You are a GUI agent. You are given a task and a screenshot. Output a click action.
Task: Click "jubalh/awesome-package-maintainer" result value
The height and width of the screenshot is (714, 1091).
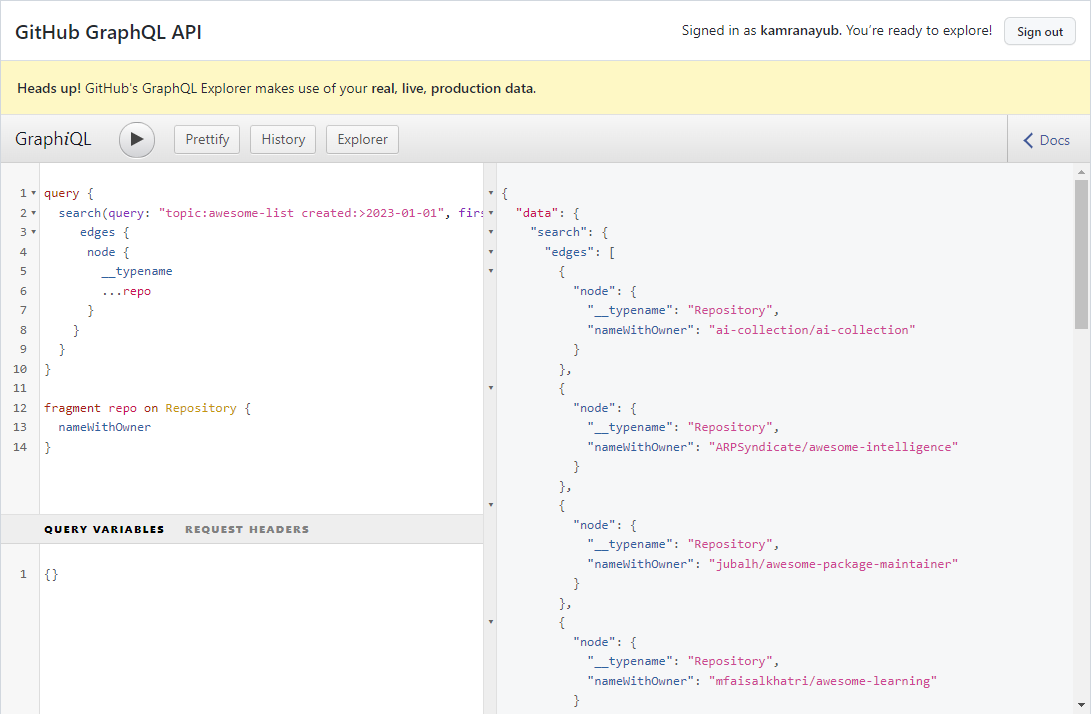tap(834, 564)
